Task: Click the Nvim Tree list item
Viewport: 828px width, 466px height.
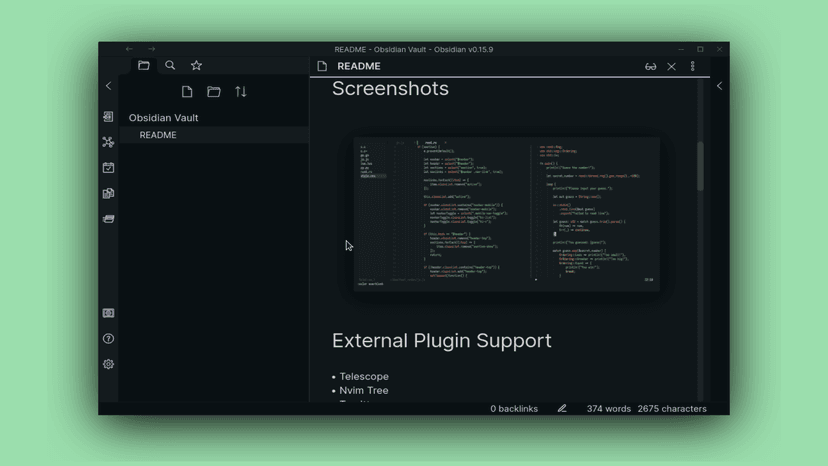Action: [364, 390]
